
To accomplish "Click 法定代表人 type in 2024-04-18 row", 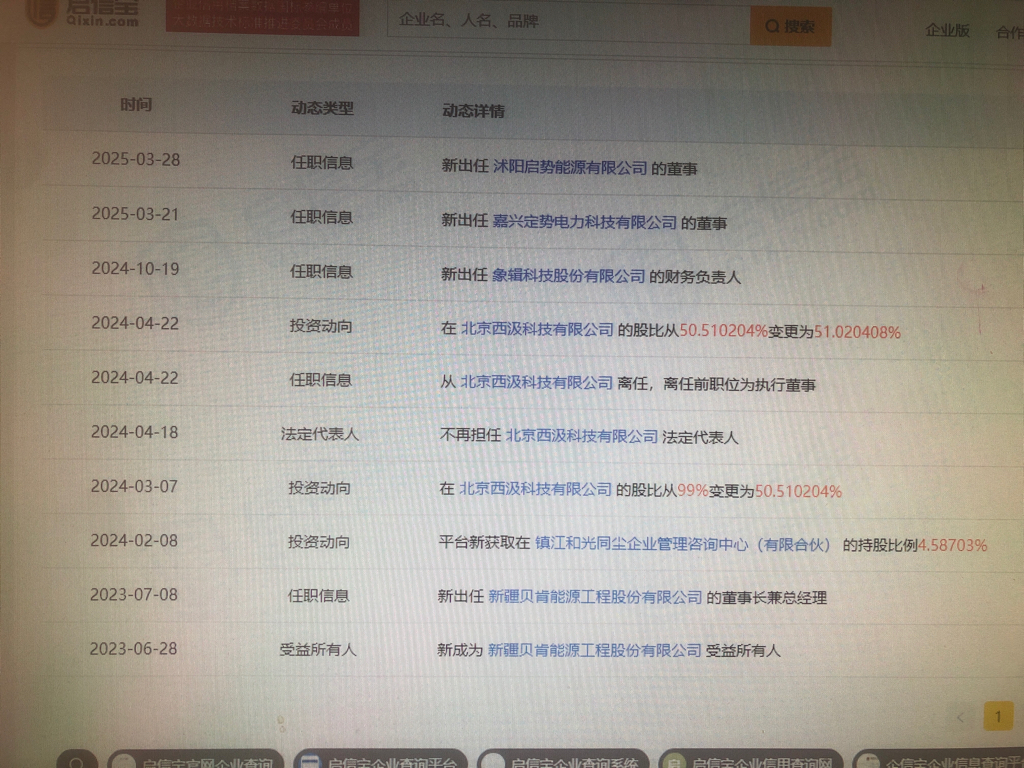I will [x=320, y=434].
